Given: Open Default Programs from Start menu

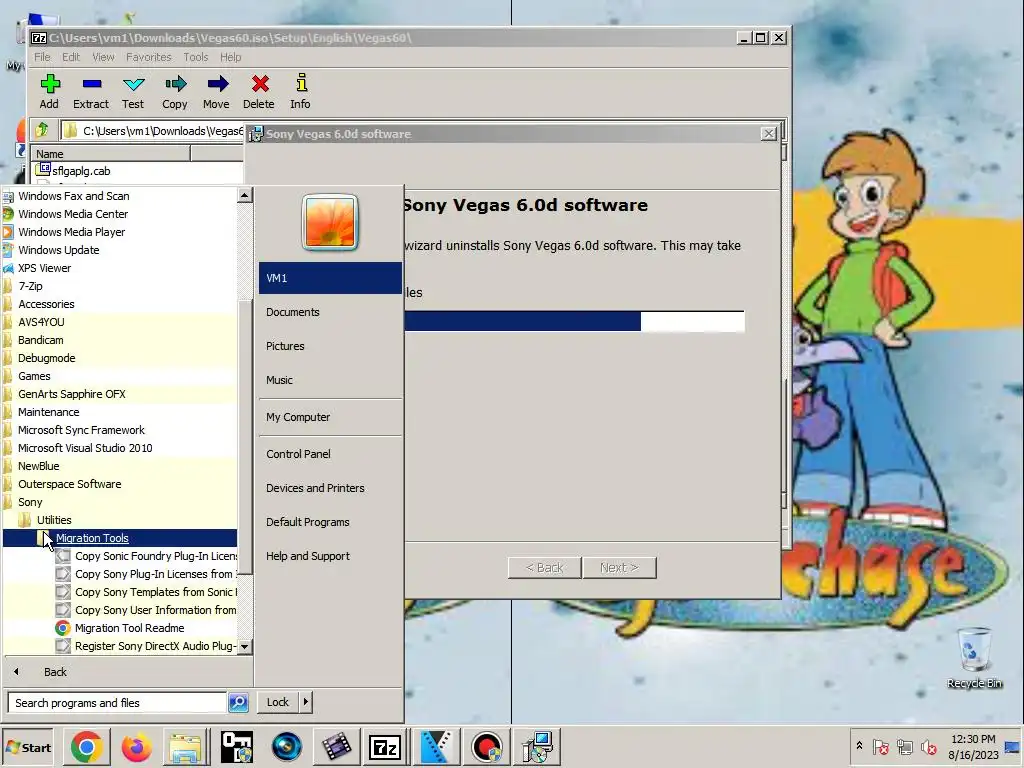Looking at the screenshot, I should point(308,522).
